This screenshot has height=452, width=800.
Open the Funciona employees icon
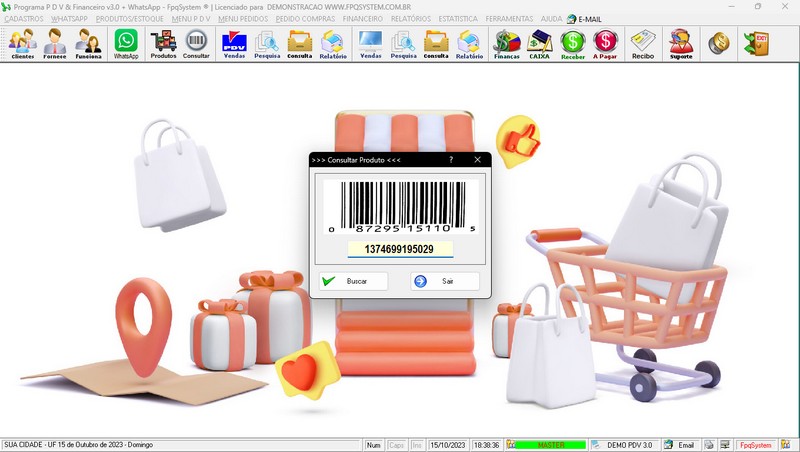(x=88, y=44)
